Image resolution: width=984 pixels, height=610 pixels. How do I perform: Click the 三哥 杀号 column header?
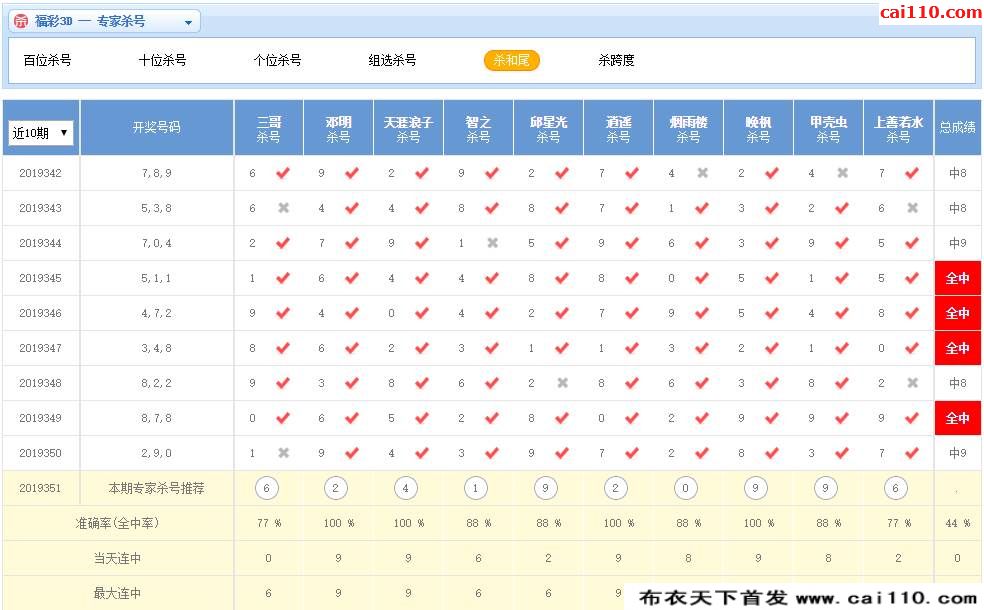pos(269,128)
